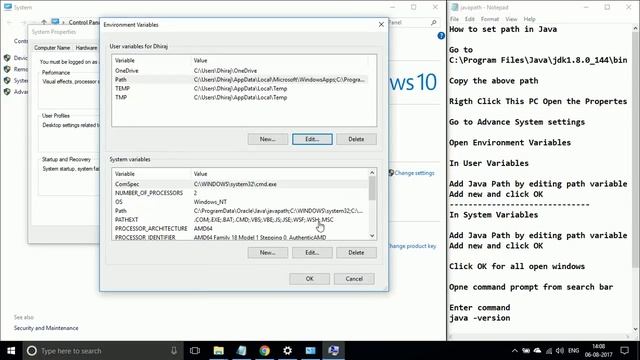Image resolution: width=640 pixels, height=360 pixels.
Task: Select the system Path variable with javapath value
Action: pos(240,211)
